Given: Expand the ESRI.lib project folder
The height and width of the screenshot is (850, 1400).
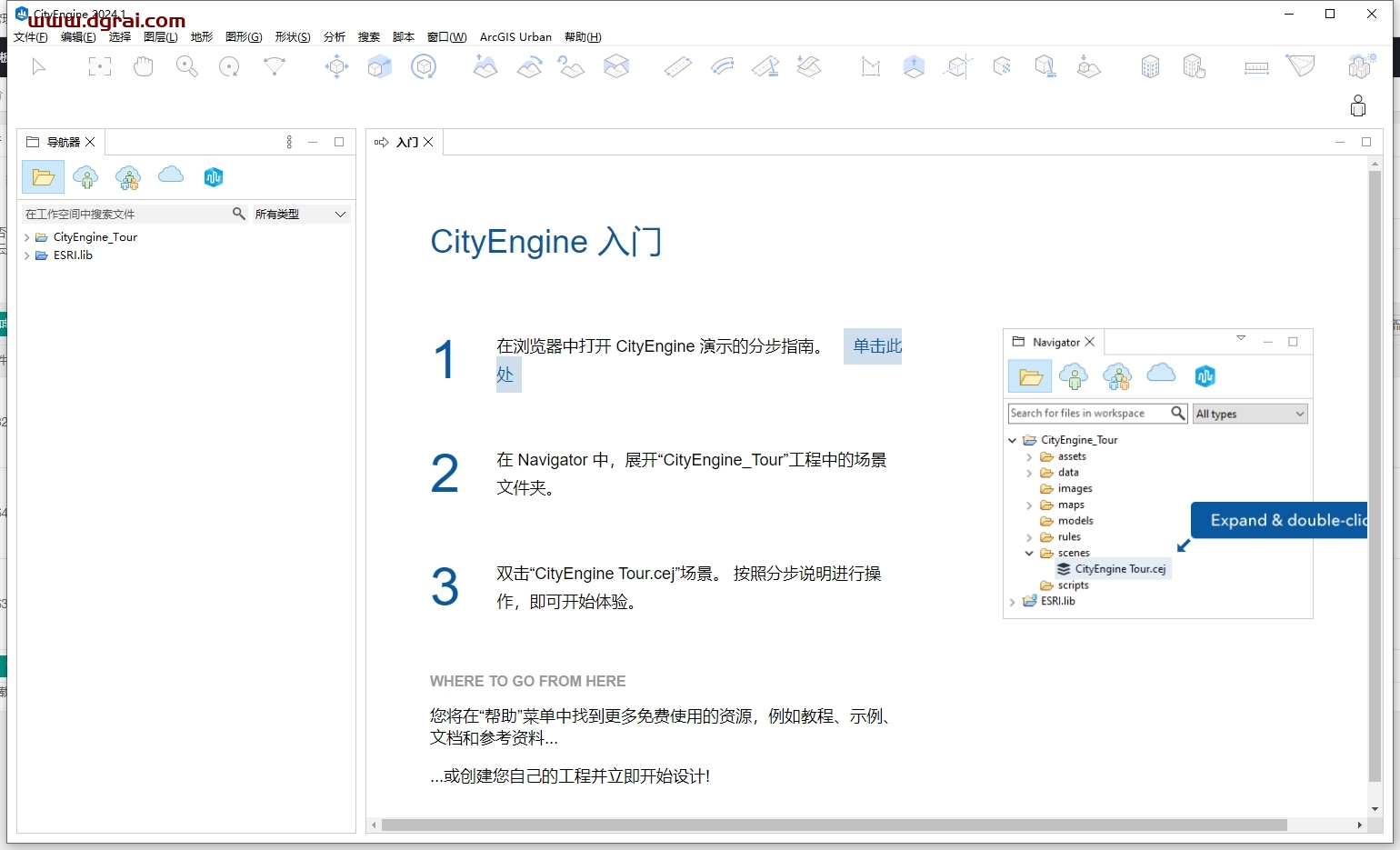Looking at the screenshot, I should pyautogui.click(x=26, y=255).
